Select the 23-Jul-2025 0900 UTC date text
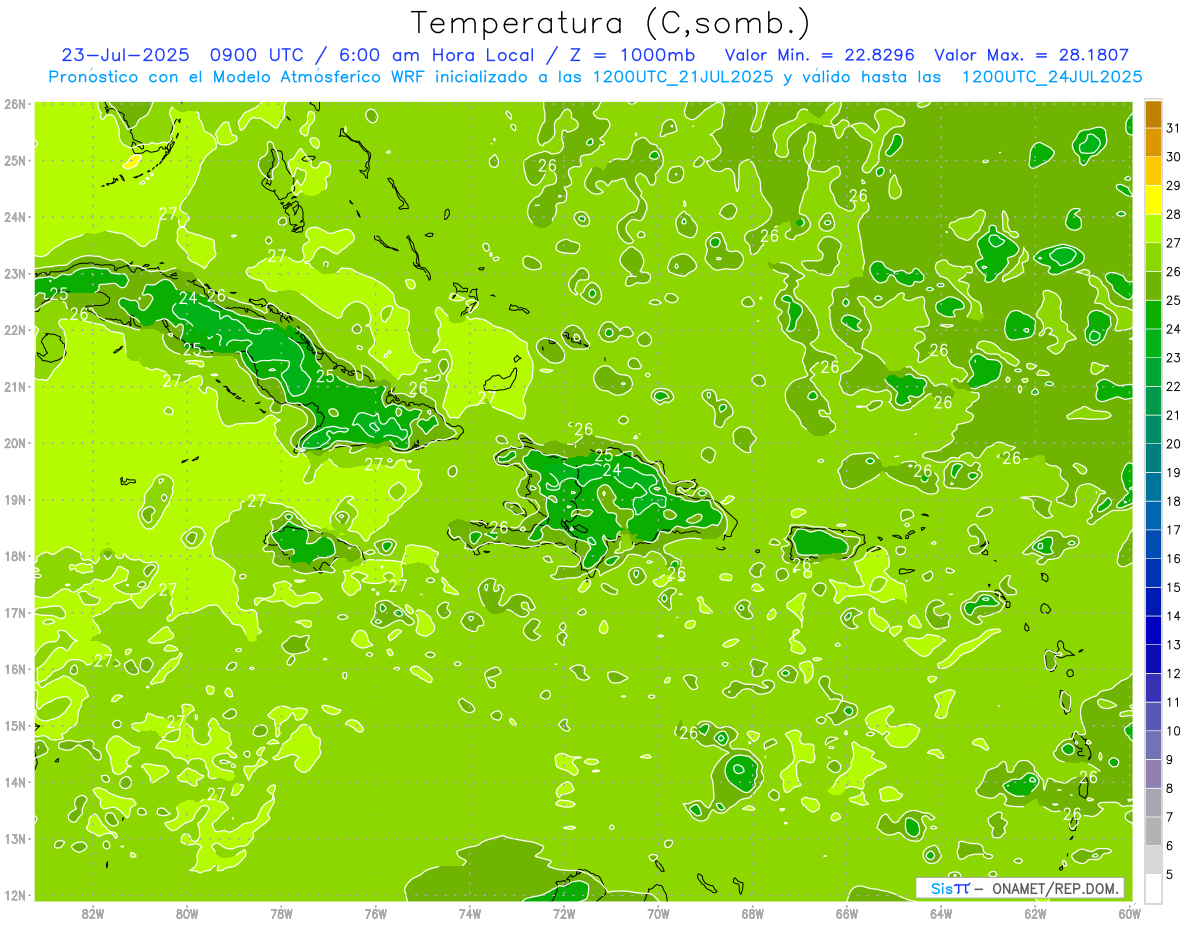1200x927 pixels. (180, 55)
